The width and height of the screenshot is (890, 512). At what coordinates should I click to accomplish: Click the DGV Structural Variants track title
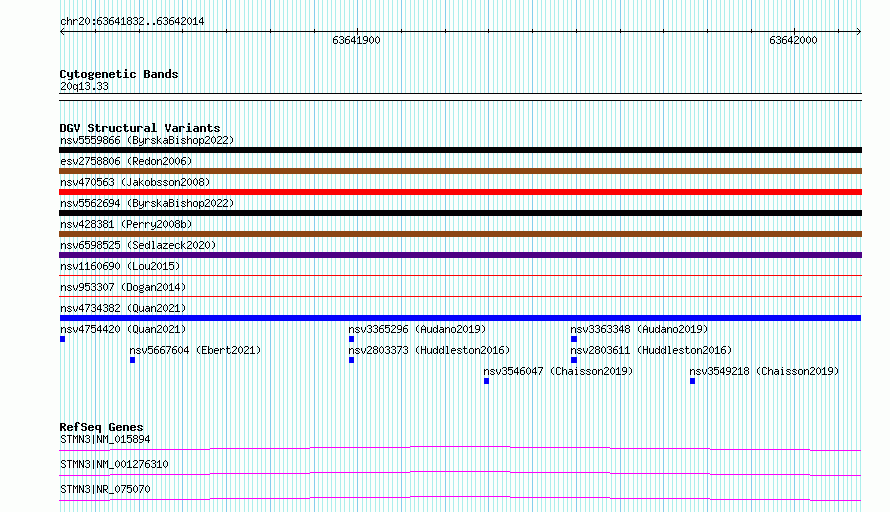140,128
